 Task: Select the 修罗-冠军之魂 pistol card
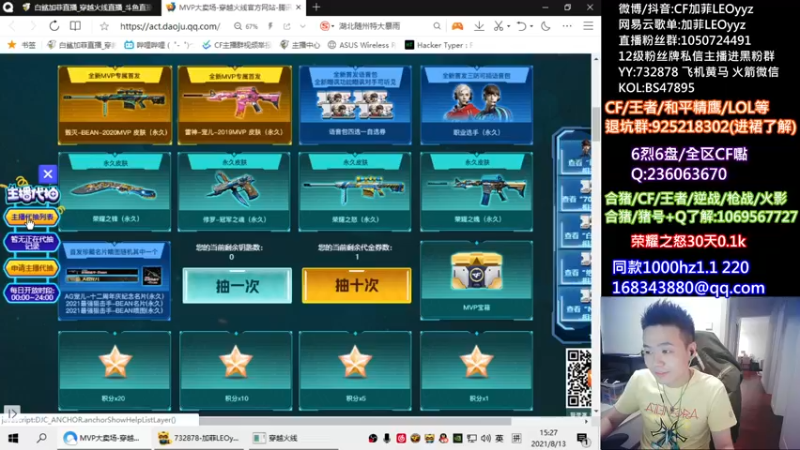(x=234, y=191)
